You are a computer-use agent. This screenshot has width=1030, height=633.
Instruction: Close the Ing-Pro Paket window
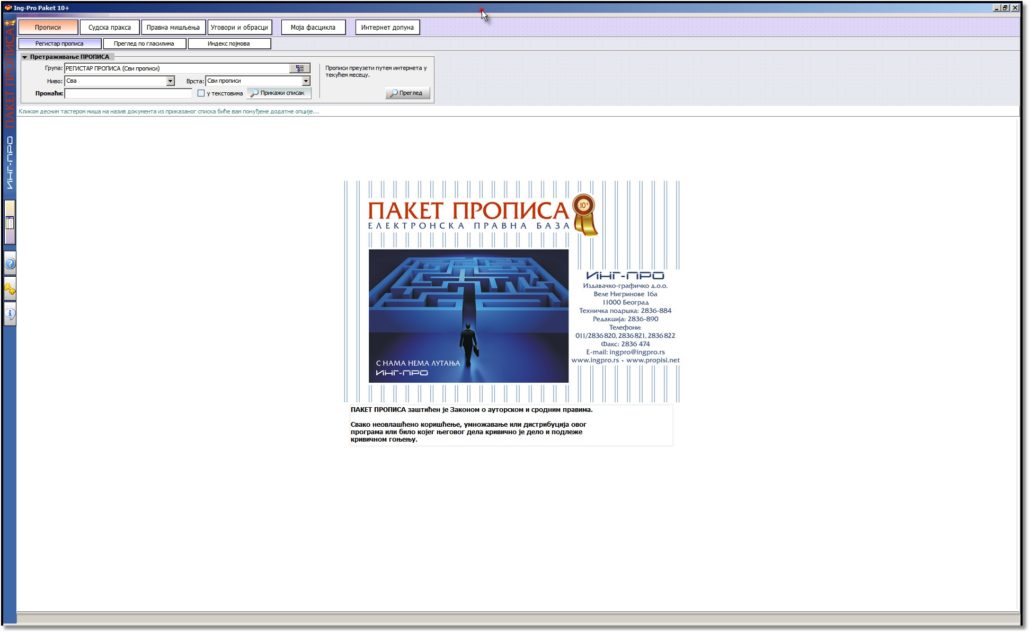[1015, 8]
